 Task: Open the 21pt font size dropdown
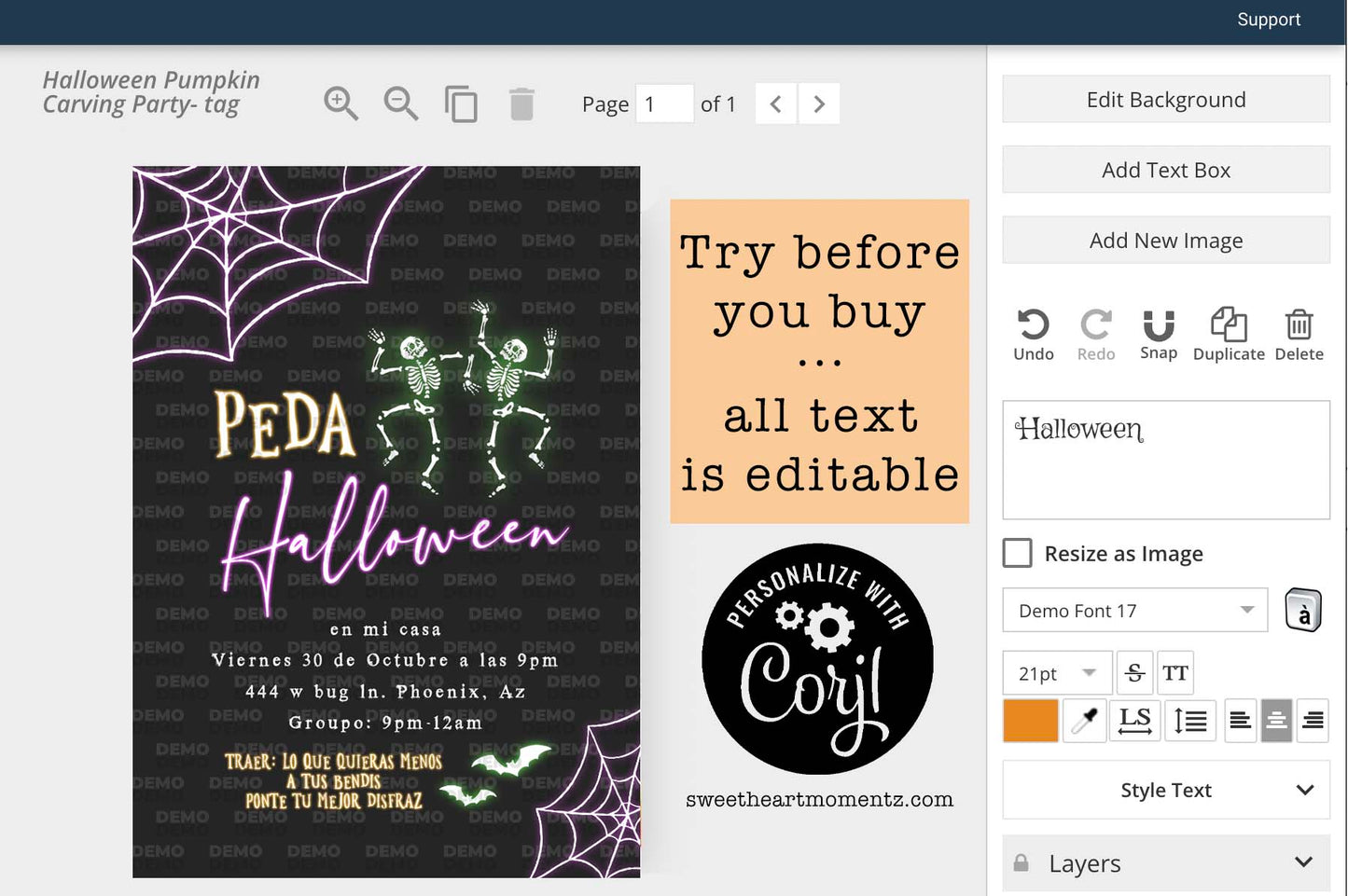pyautogui.click(x=1057, y=673)
